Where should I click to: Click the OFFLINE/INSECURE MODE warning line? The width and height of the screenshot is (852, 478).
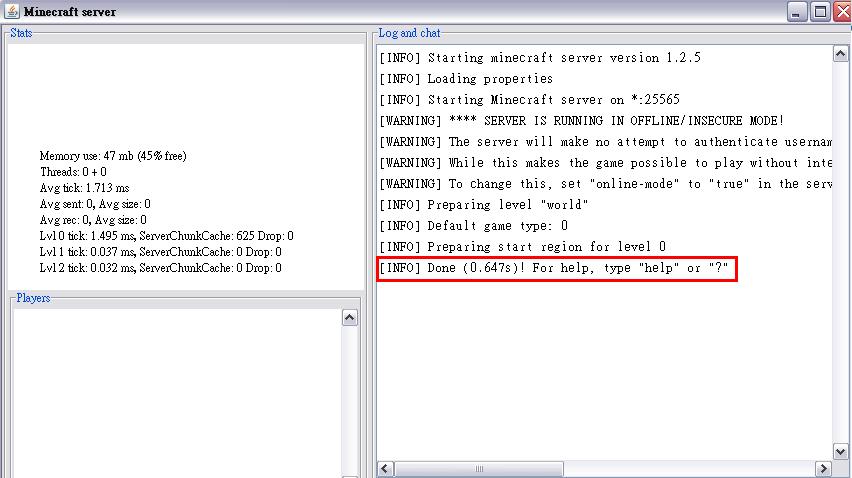[x=582, y=121]
